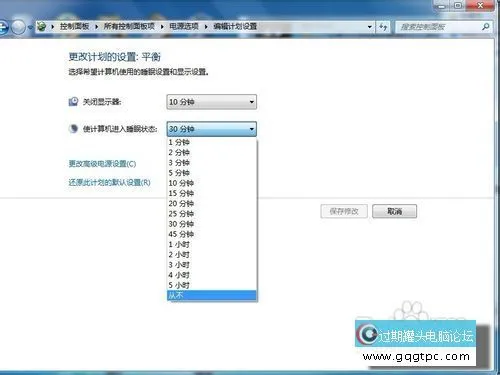Image resolution: width=500 pixels, height=375 pixels.
Task: Select 从不 (never) in sleep list
Action: (x=212, y=295)
